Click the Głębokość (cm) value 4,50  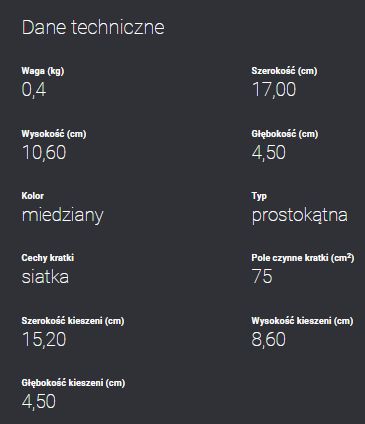pos(269,153)
